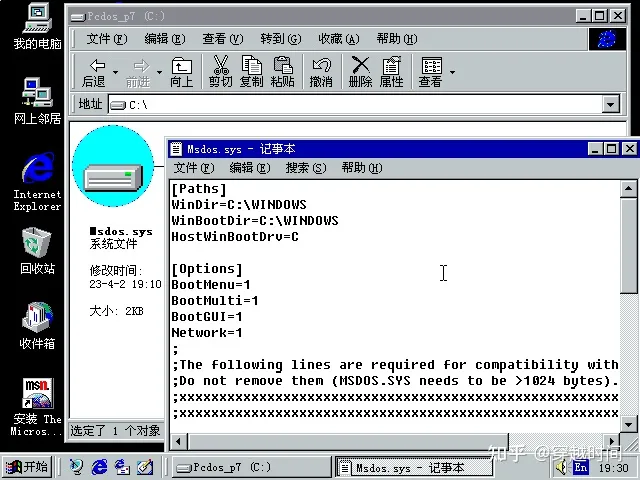Open Explorer 编辑(E) menu
The image size is (640, 480).
165,39
